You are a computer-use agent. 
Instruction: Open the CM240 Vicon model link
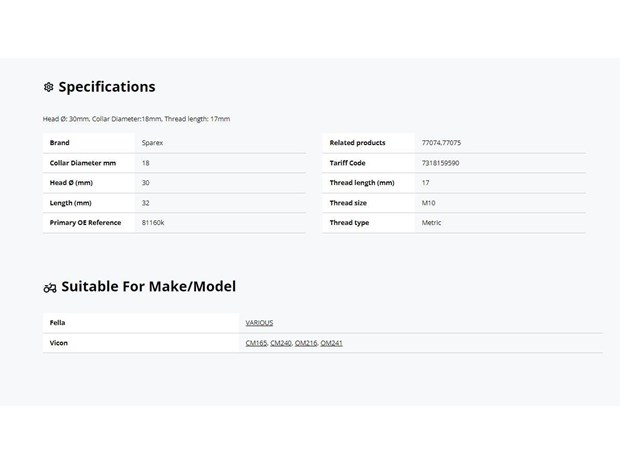[281, 343]
